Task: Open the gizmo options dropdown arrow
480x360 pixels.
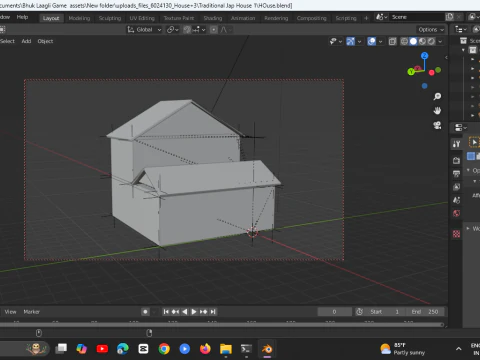Action: tap(359, 41)
